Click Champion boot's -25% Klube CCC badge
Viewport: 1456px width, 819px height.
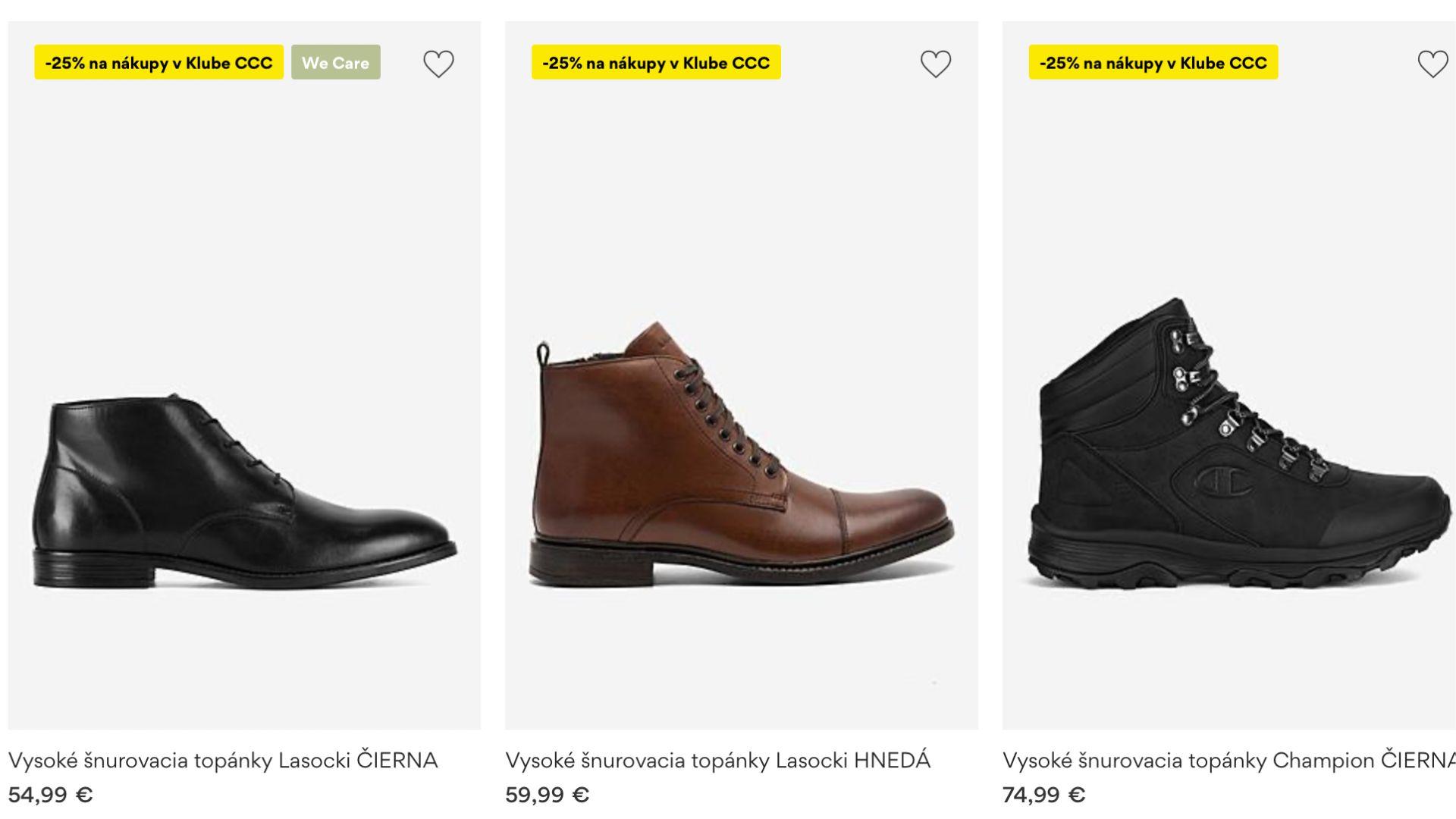1153,63
